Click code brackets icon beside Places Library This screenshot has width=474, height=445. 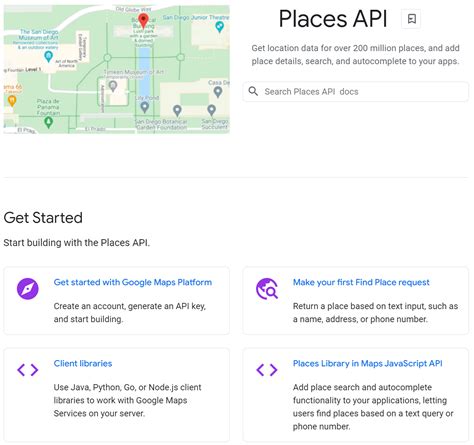(x=267, y=370)
